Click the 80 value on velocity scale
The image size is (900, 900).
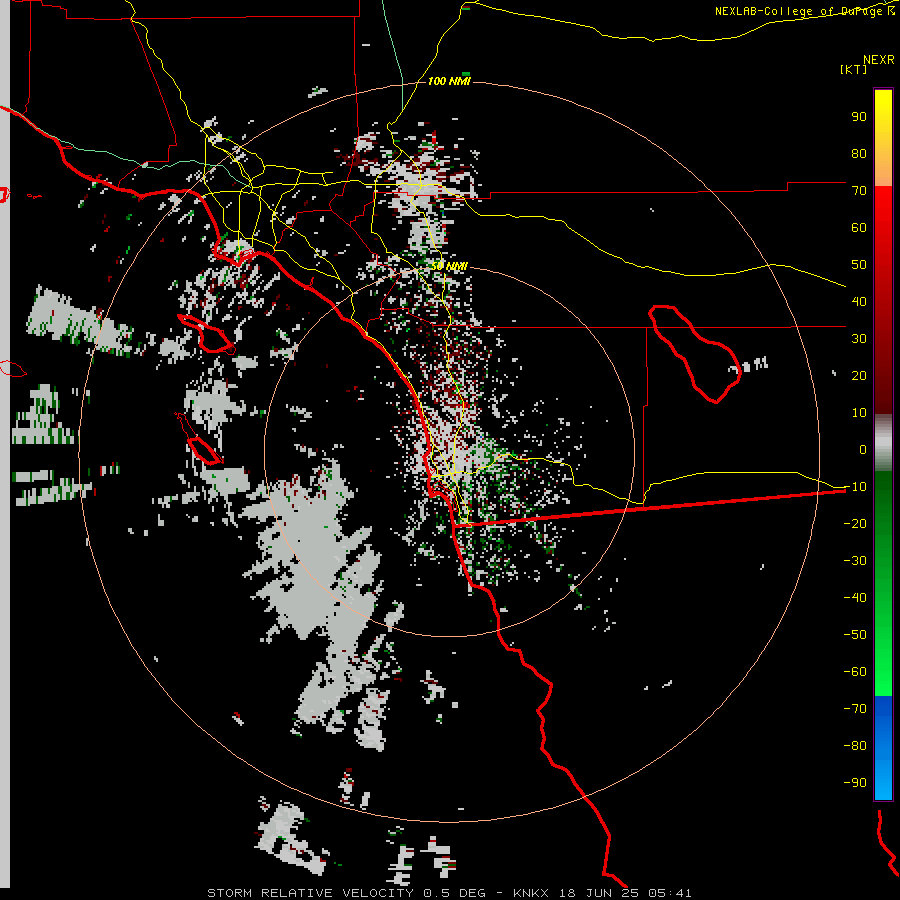pyautogui.click(x=859, y=153)
